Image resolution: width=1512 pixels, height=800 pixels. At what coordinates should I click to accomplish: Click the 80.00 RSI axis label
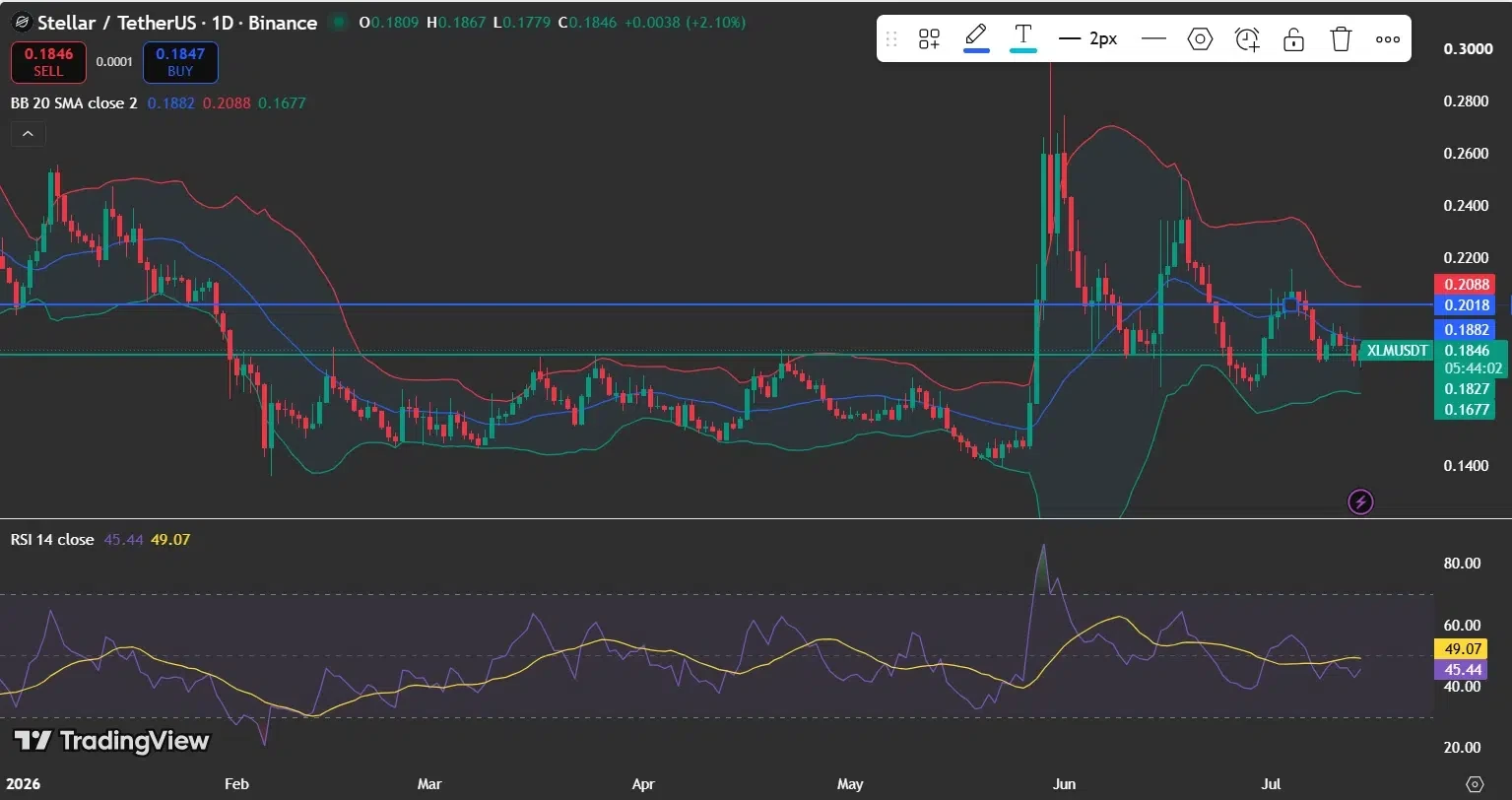tap(1462, 564)
